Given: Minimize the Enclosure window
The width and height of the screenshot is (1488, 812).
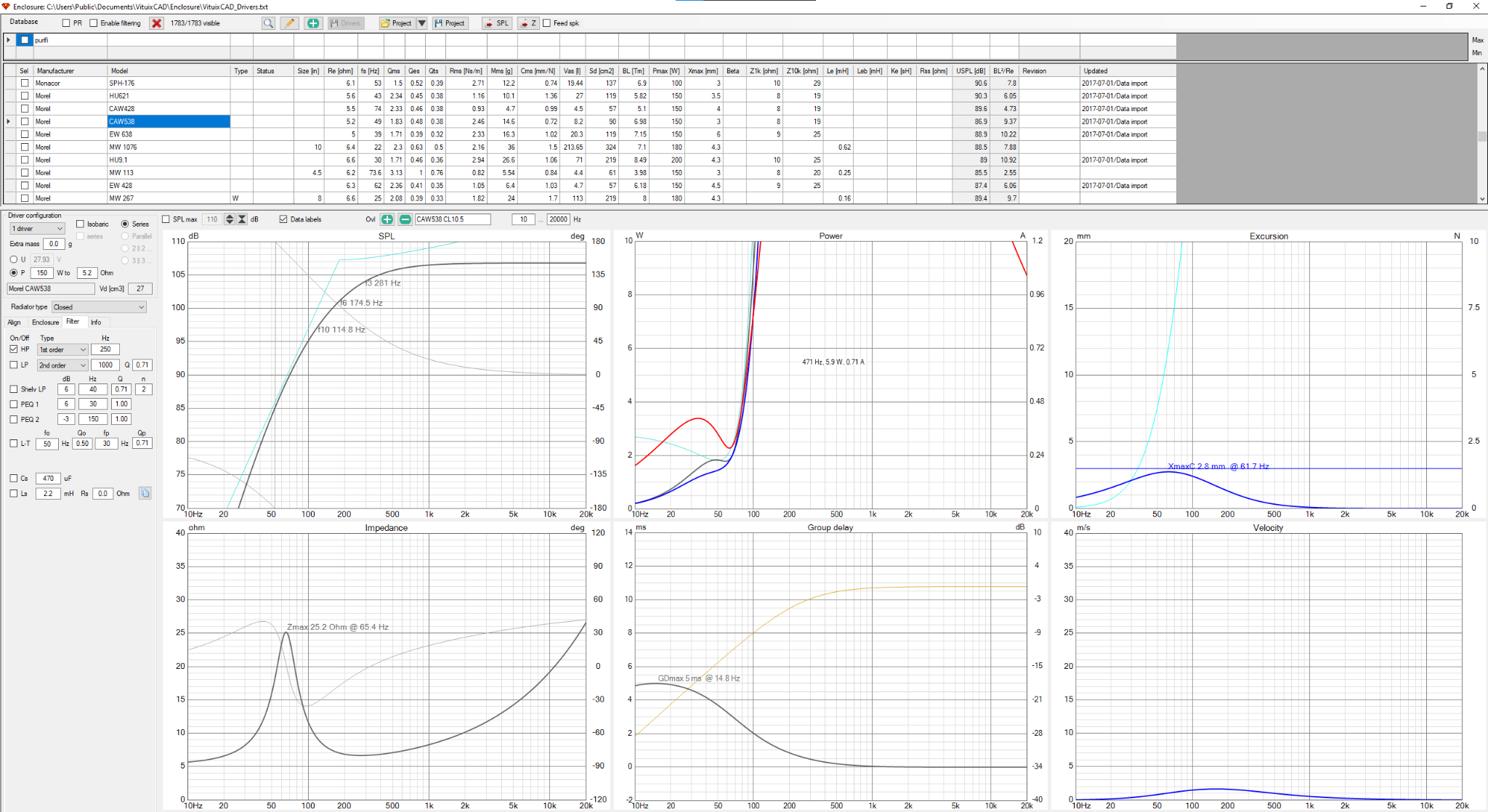Looking at the screenshot, I should point(1422,7).
